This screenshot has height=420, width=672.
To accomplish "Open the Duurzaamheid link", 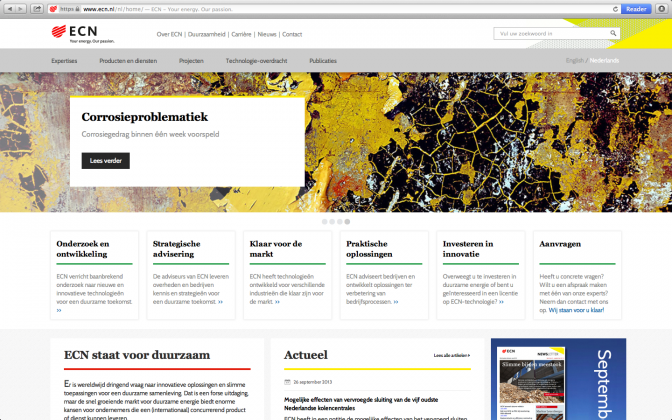I will click(207, 34).
